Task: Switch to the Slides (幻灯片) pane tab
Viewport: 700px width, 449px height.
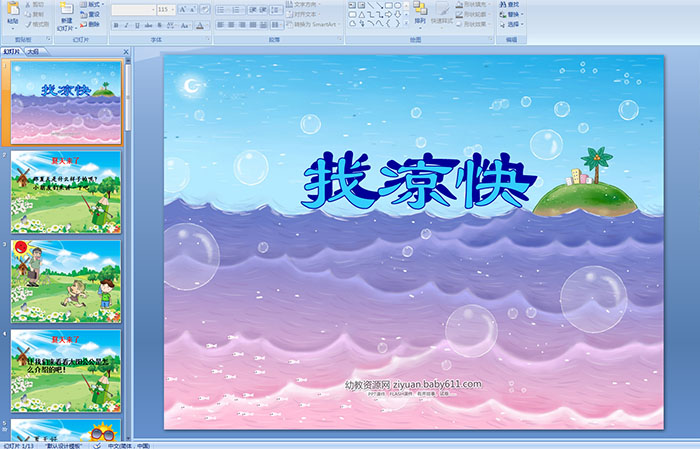Action: tap(12, 52)
